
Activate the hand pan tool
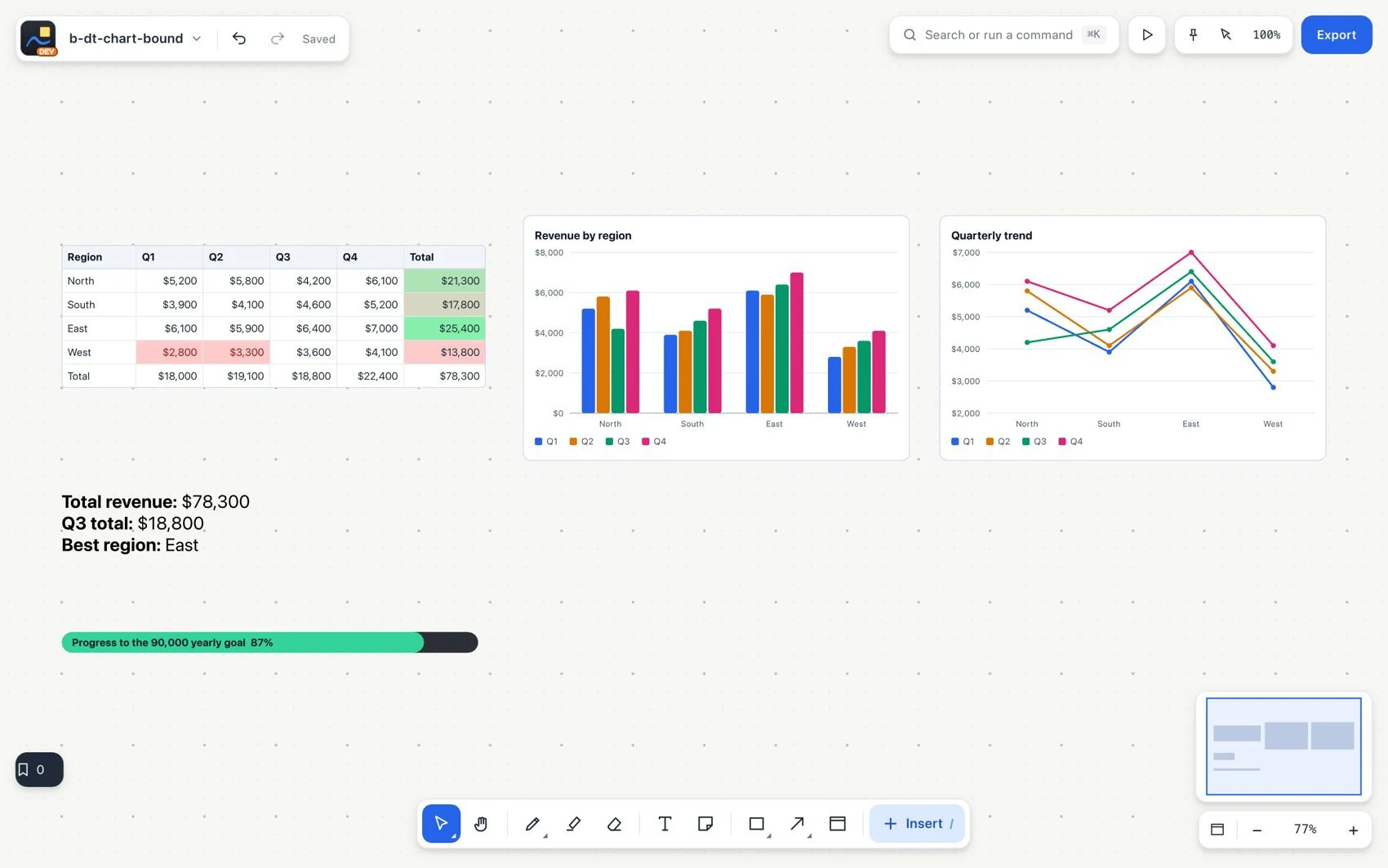tap(481, 823)
